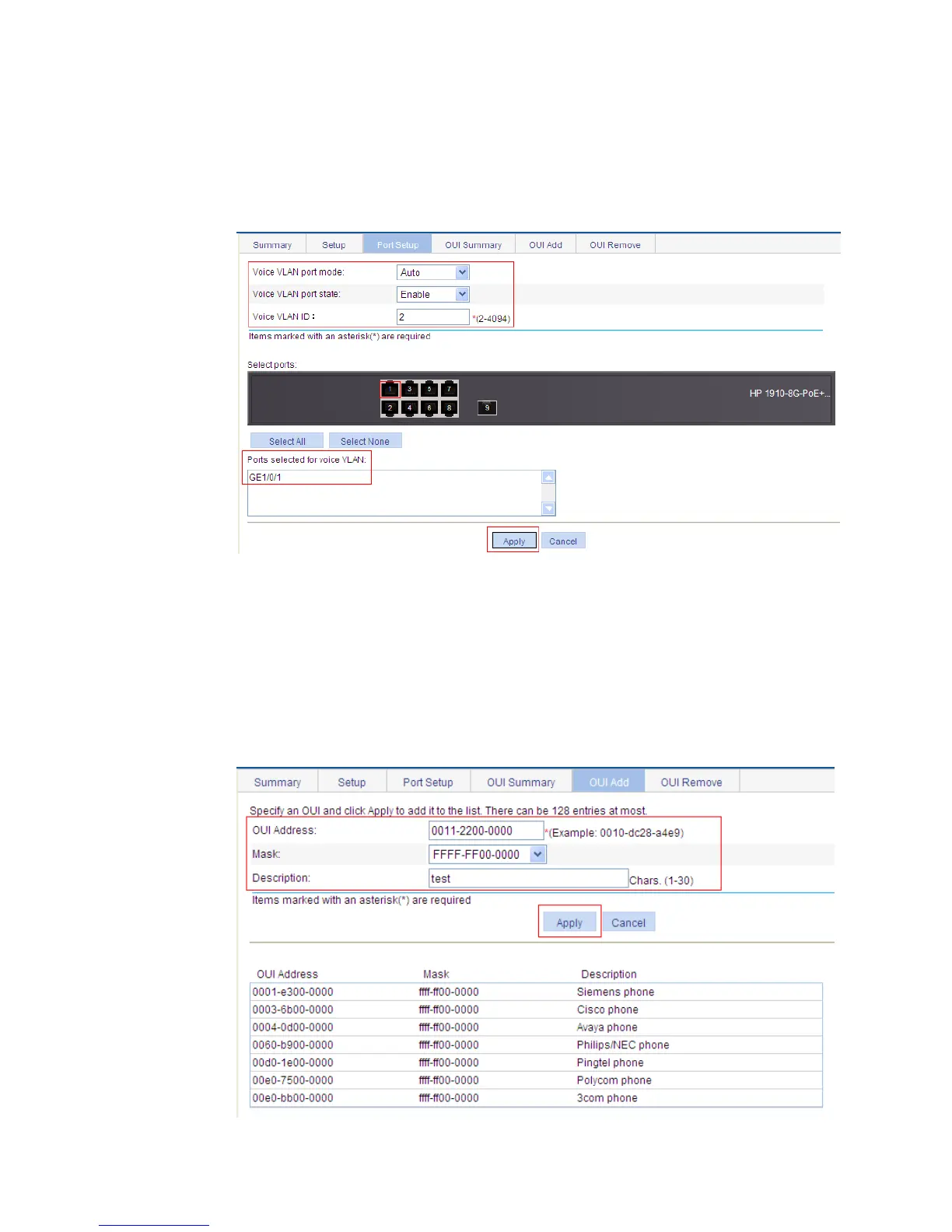Switch to Setup tab in lower panel
Screen dimensions: 952x1232
pos(352,782)
